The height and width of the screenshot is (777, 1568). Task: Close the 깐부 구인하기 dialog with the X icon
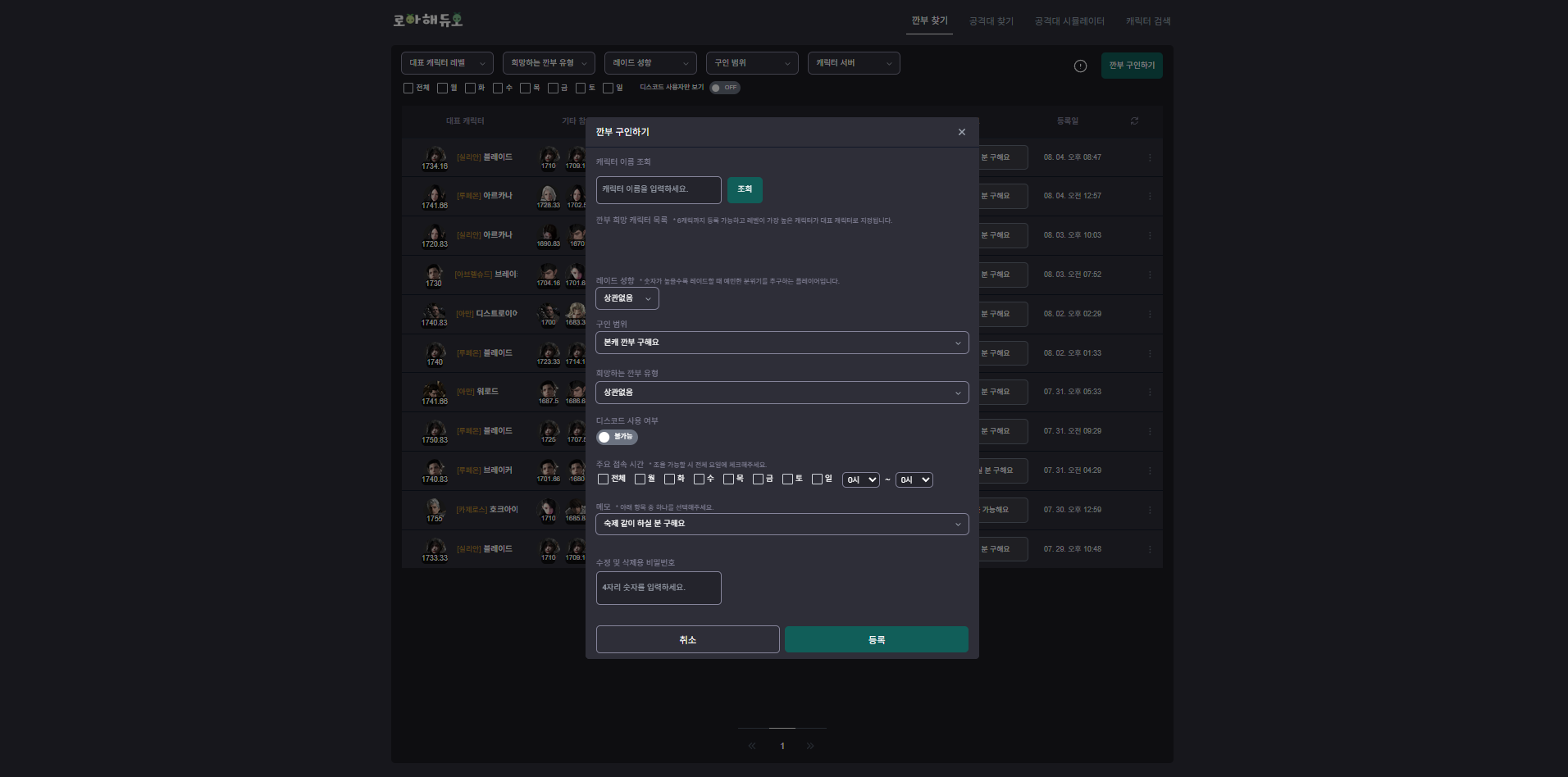click(961, 132)
